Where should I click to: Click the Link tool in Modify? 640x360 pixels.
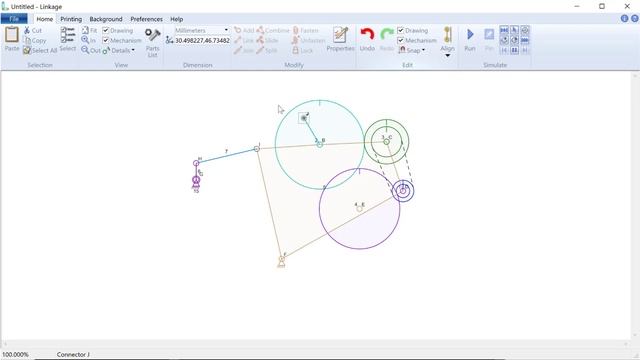[x=244, y=40]
